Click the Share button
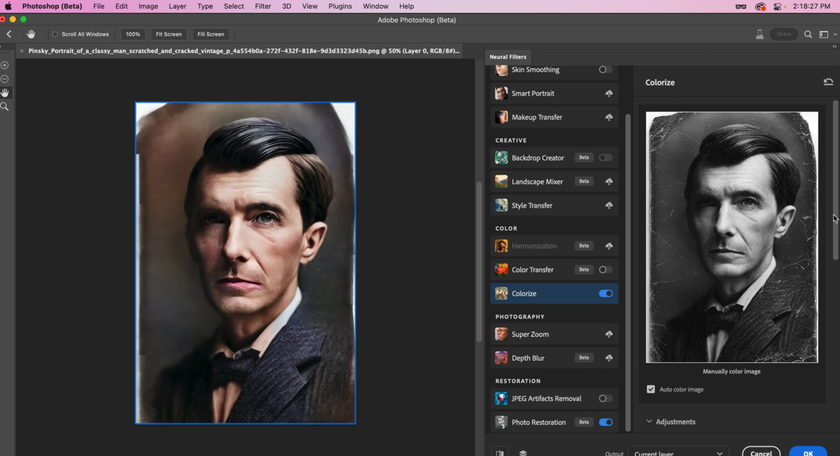840x456 pixels. pos(783,34)
